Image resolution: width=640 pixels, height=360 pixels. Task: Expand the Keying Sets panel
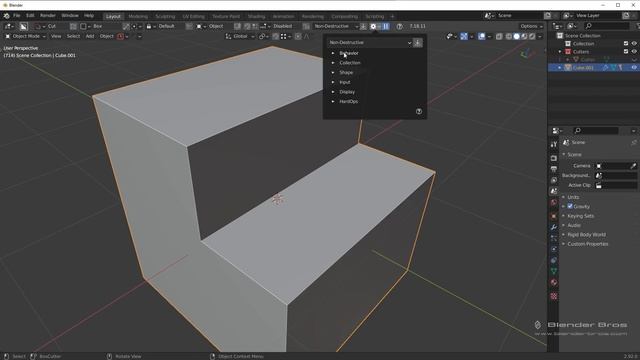(580, 216)
